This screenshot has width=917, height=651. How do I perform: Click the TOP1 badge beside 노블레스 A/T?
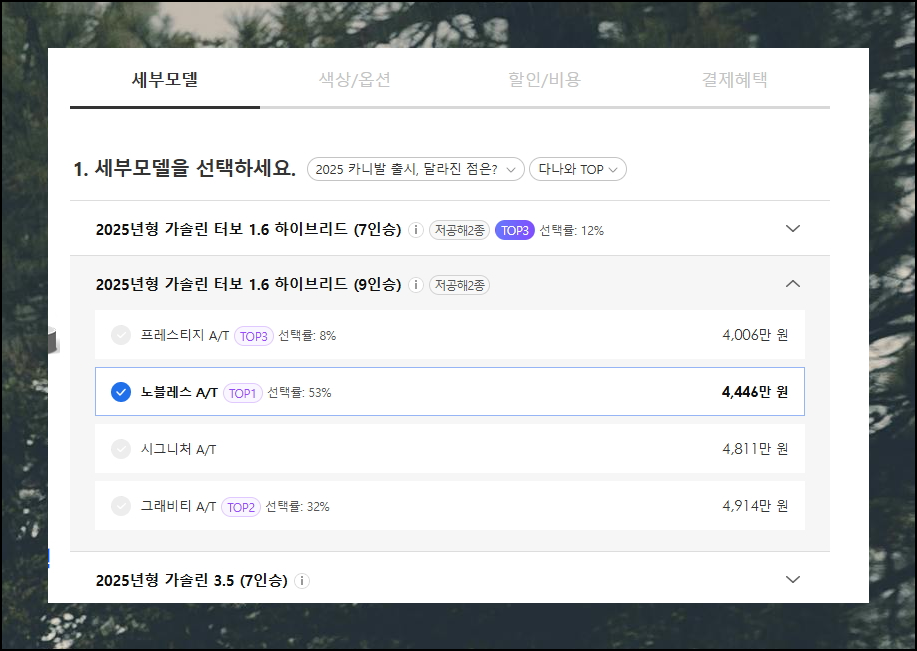(243, 393)
